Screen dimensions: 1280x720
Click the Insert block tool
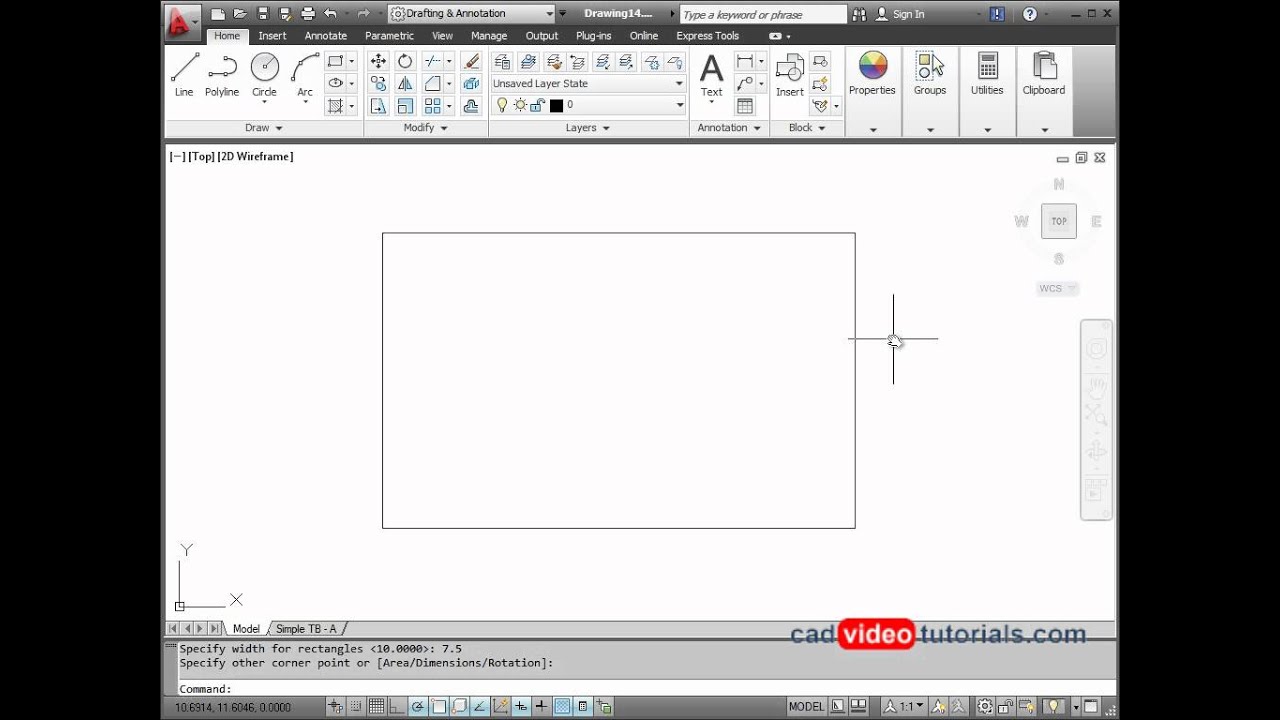coord(790,76)
